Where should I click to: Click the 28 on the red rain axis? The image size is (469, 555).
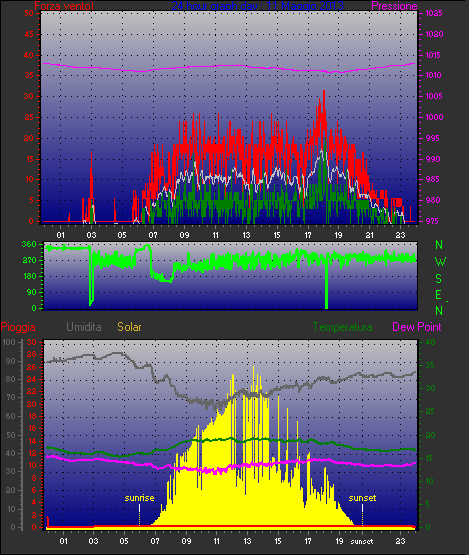(32, 355)
